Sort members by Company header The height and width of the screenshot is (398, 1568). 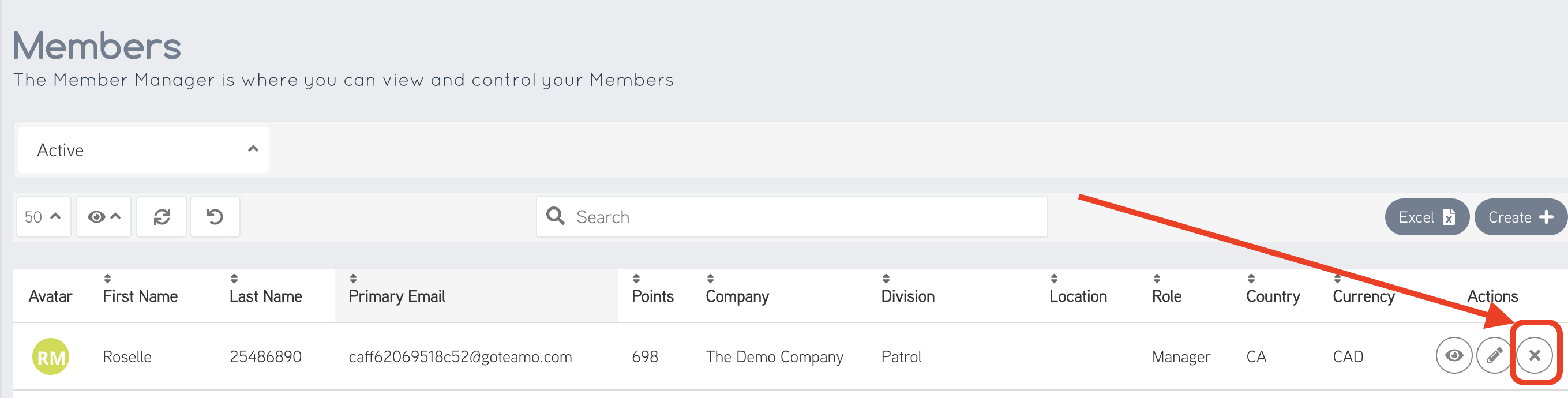tap(737, 296)
